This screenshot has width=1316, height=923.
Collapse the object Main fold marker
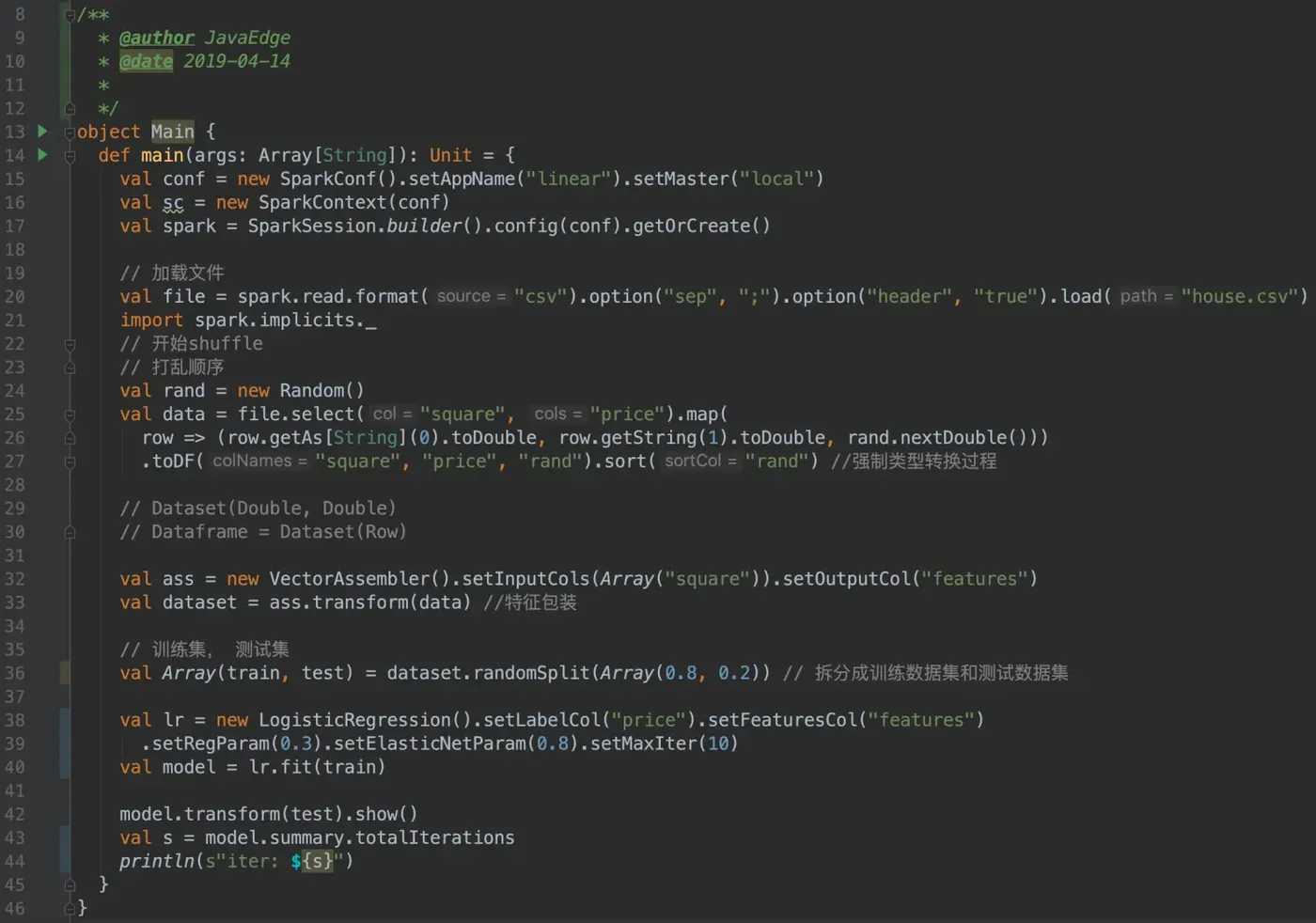(x=70, y=133)
